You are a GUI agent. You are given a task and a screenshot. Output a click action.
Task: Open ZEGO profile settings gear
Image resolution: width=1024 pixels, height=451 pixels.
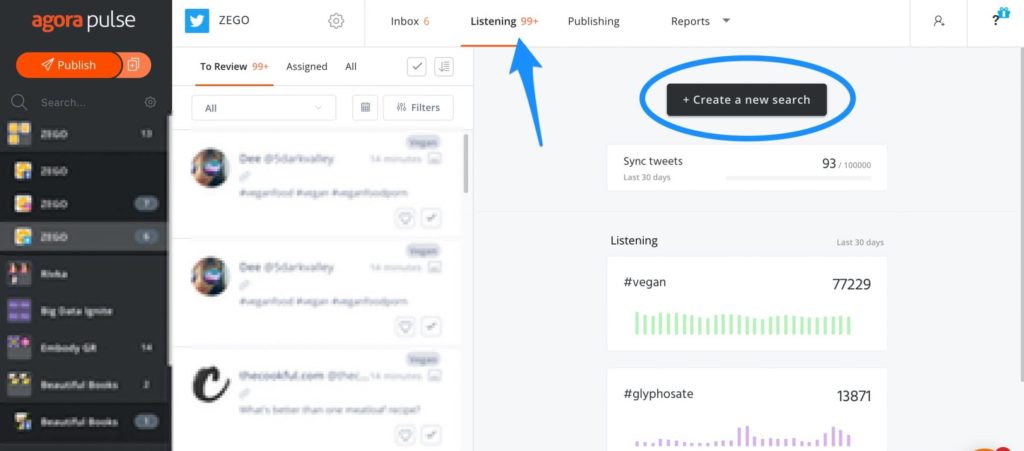tap(336, 21)
